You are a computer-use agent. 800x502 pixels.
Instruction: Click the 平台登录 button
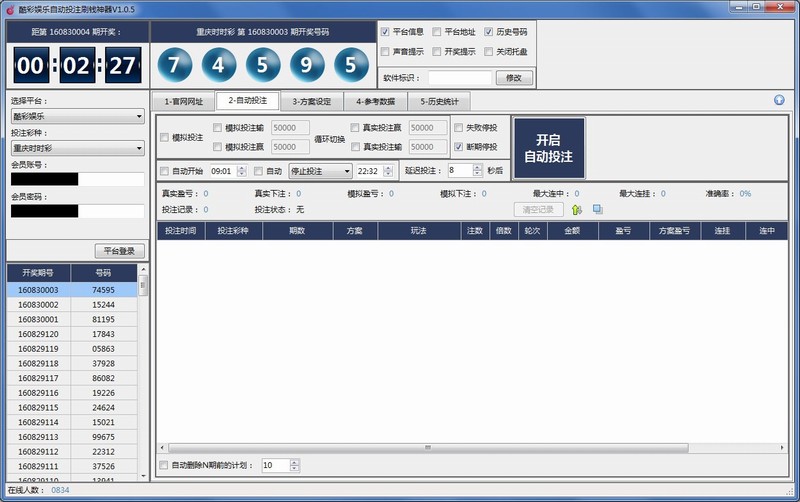(x=120, y=251)
